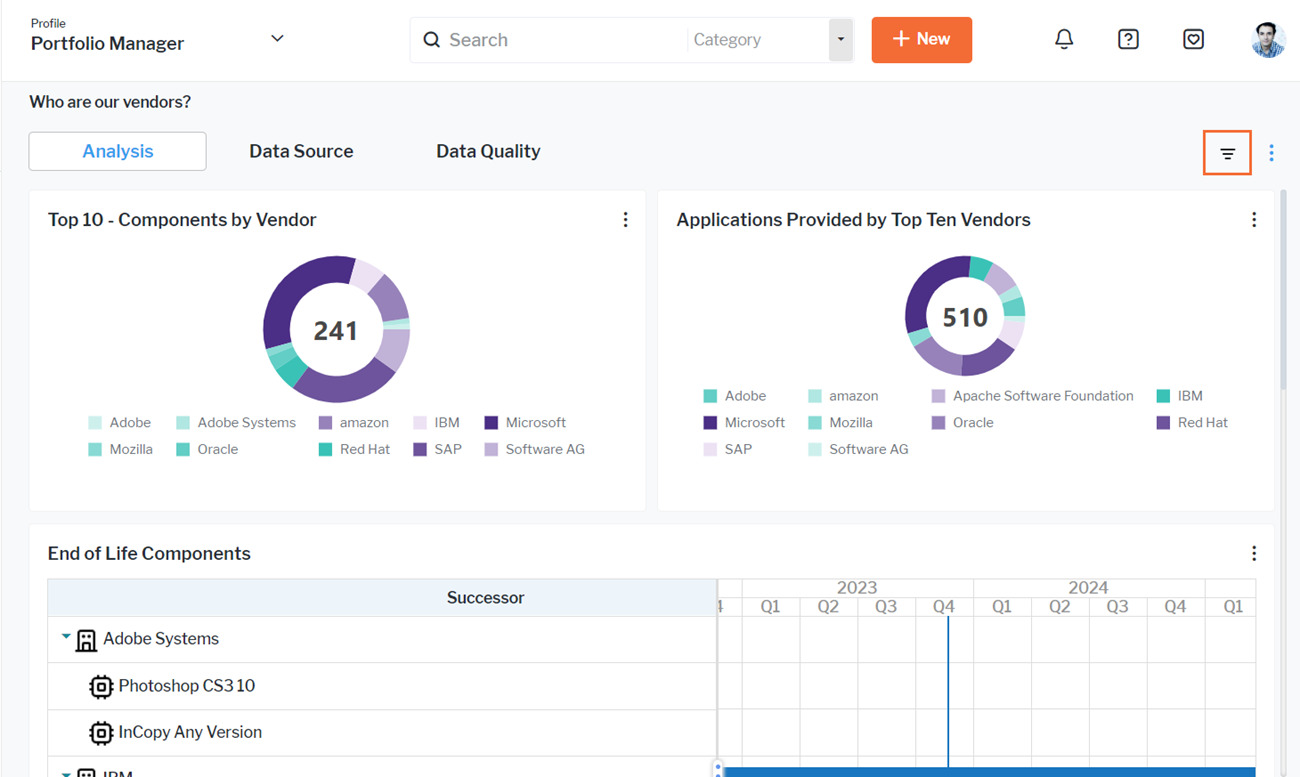1300x777 pixels.
Task: Toggle Software AG legend in Components chart
Action: click(534, 450)
